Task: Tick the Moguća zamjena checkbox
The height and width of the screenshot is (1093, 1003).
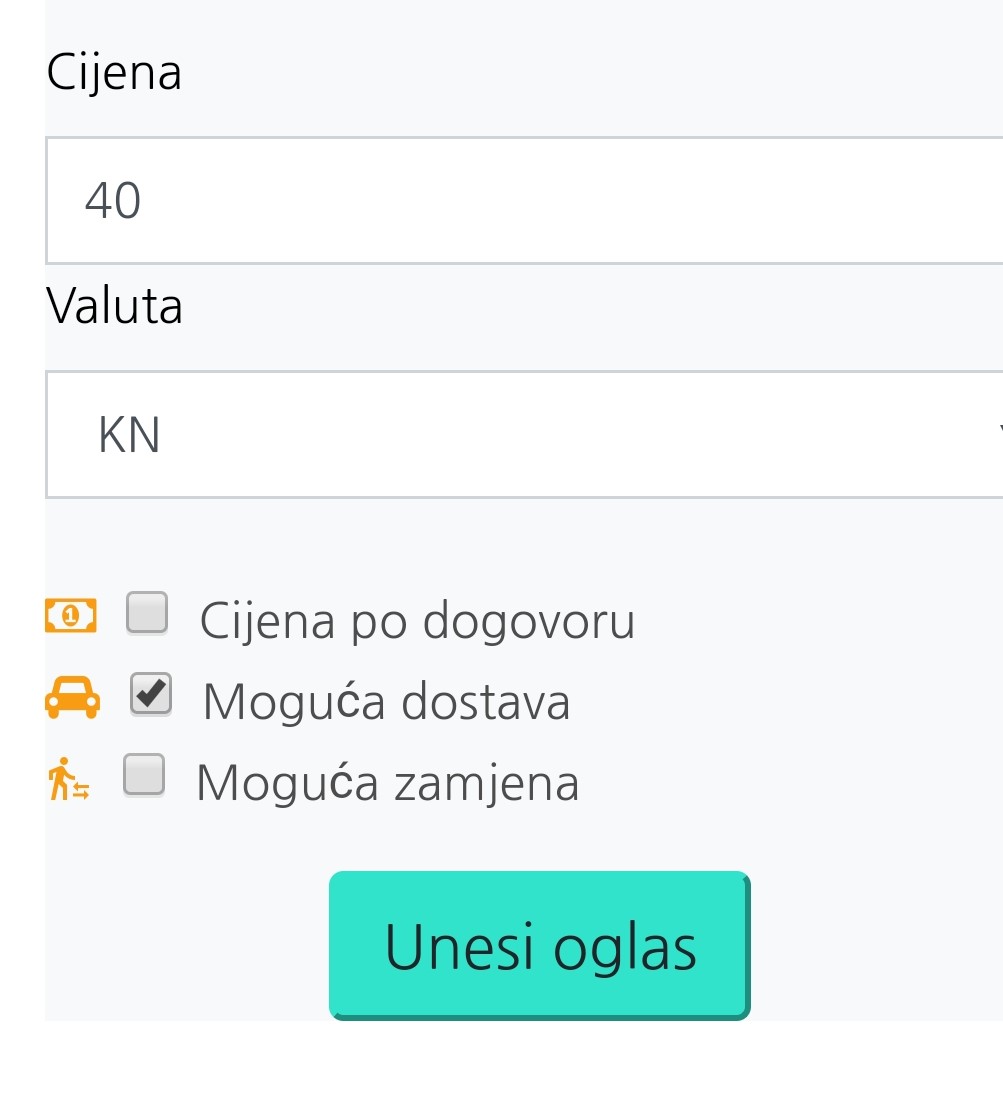Action: click(144, 775)
